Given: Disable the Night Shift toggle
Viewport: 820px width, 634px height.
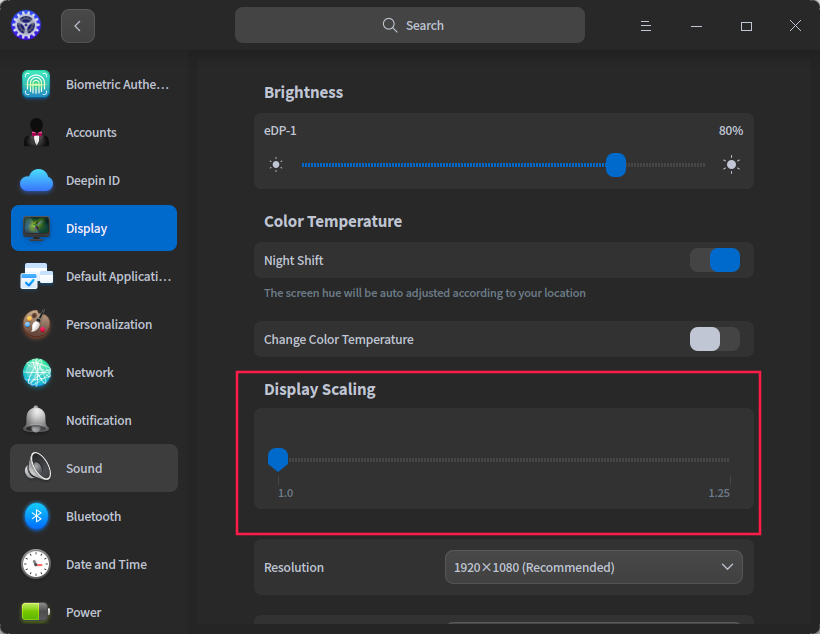Looking at the screenshot, I should tap(715, 260).
